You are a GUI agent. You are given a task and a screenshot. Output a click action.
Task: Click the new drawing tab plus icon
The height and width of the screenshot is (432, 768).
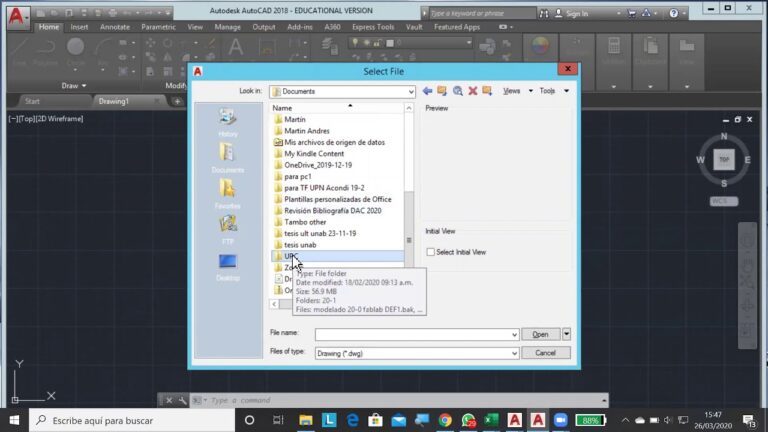177,101
